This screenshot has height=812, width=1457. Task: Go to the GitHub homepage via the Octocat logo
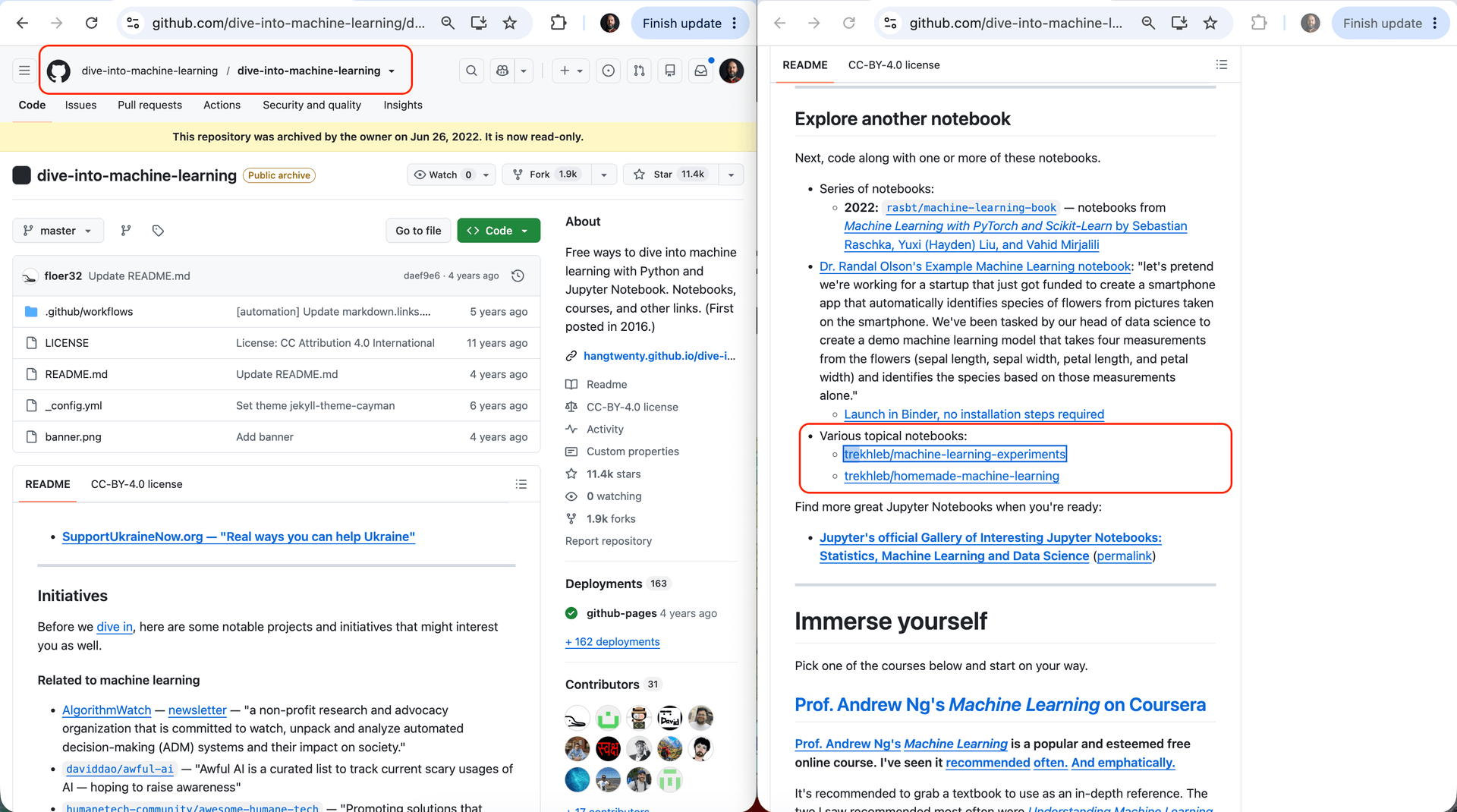point(58,71)
